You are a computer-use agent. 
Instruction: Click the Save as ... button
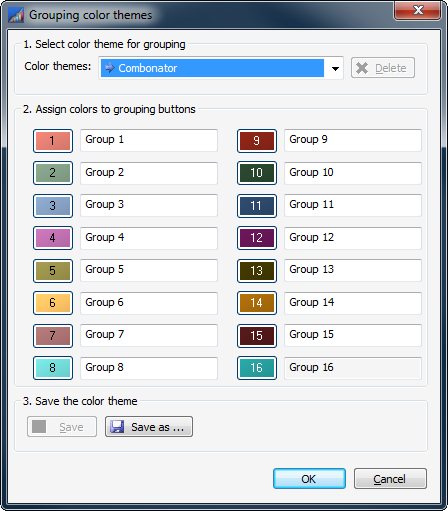tap(149, 426)
